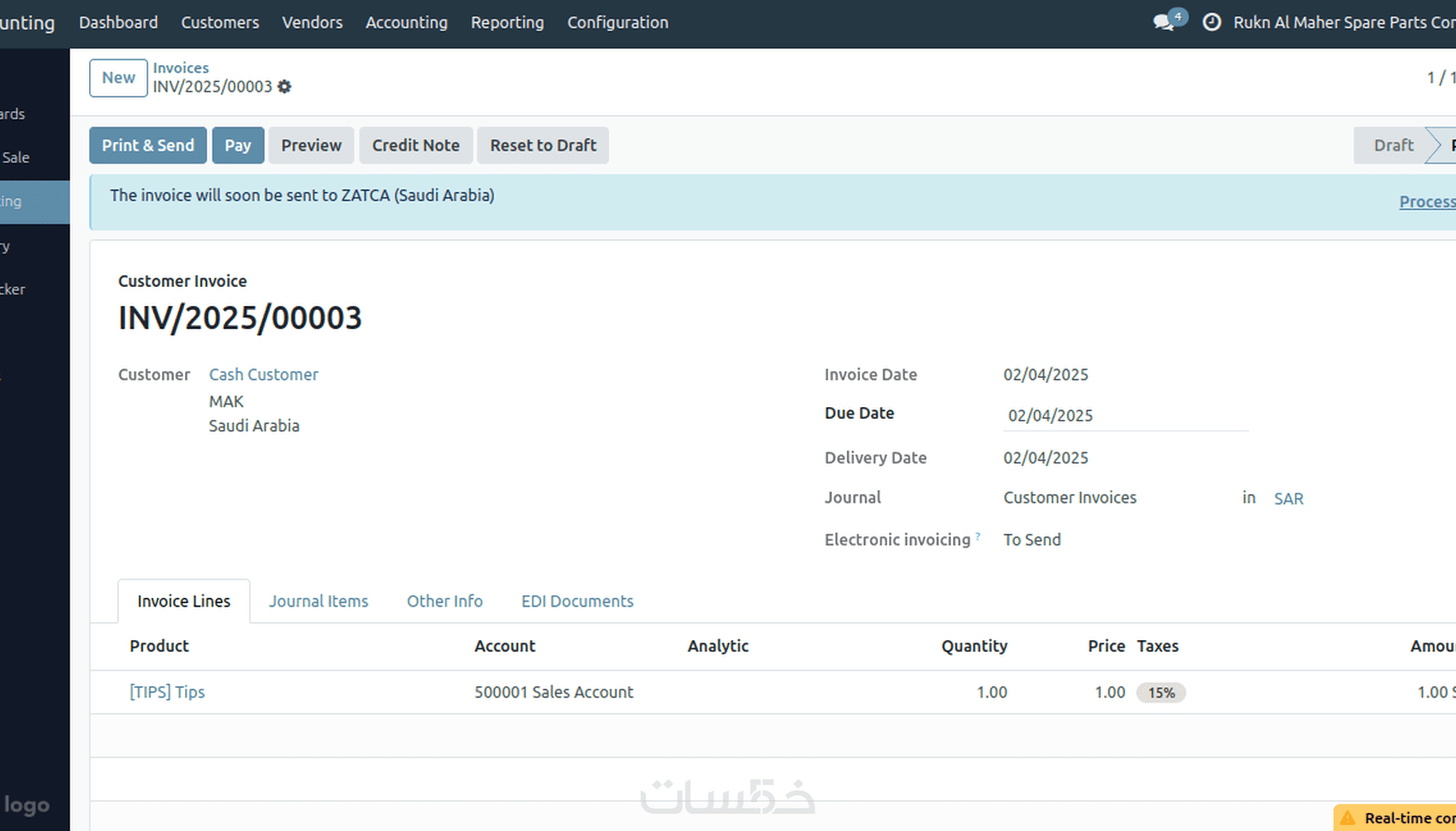Open the Dashboard menu
This screenshot has width=1456, height=831.
(118, 22)
